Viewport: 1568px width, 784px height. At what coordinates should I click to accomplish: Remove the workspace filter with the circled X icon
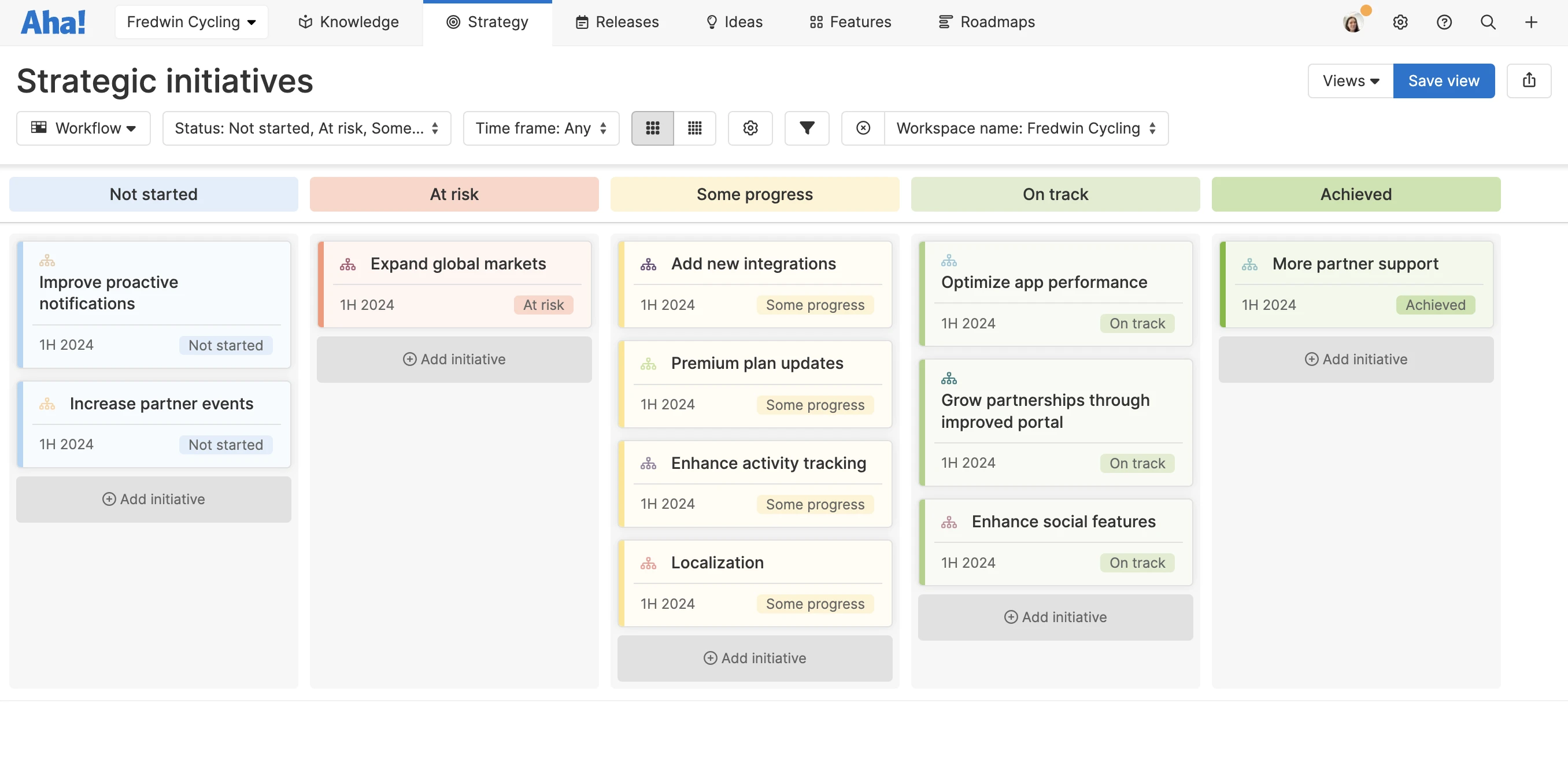(863, 128)
